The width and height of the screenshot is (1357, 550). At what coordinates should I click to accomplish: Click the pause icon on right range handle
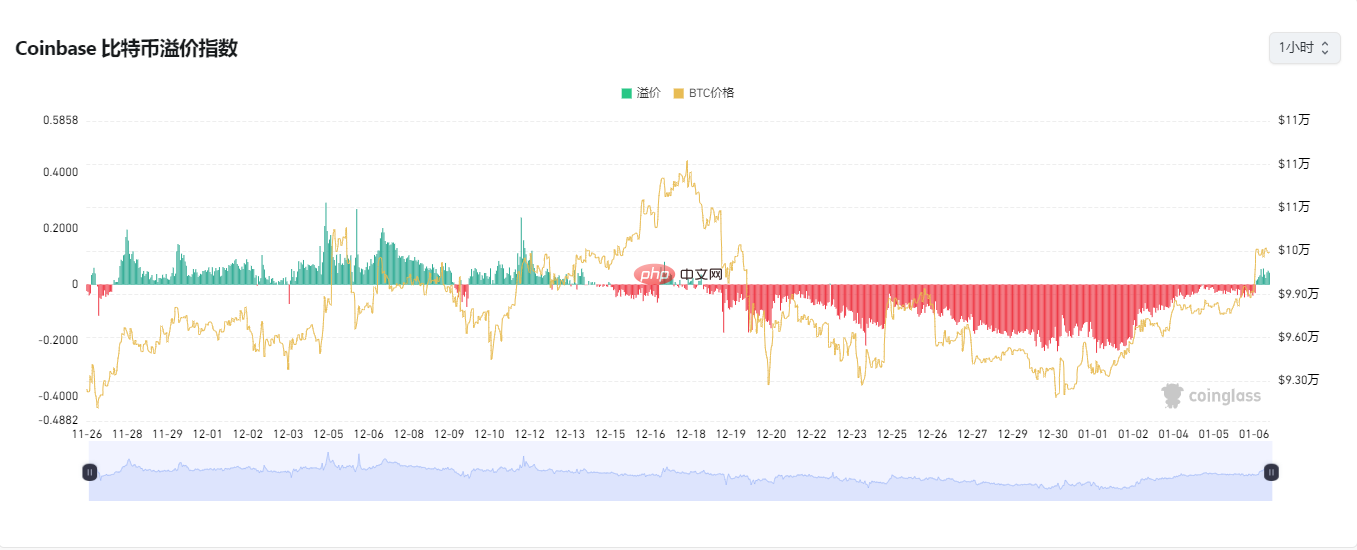[1271, 472]
